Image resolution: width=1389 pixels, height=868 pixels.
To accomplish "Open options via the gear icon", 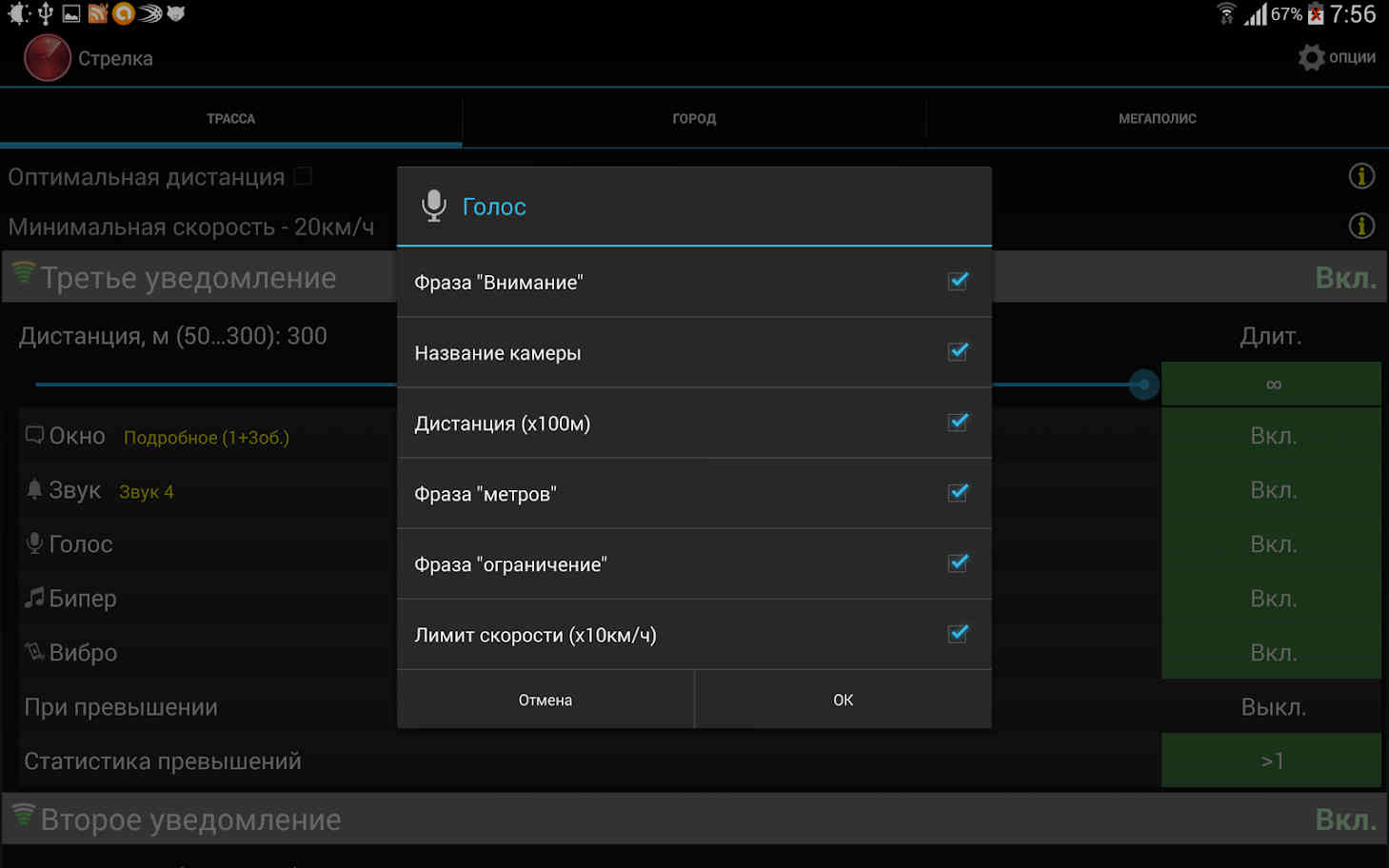I will coord(1311,57).
